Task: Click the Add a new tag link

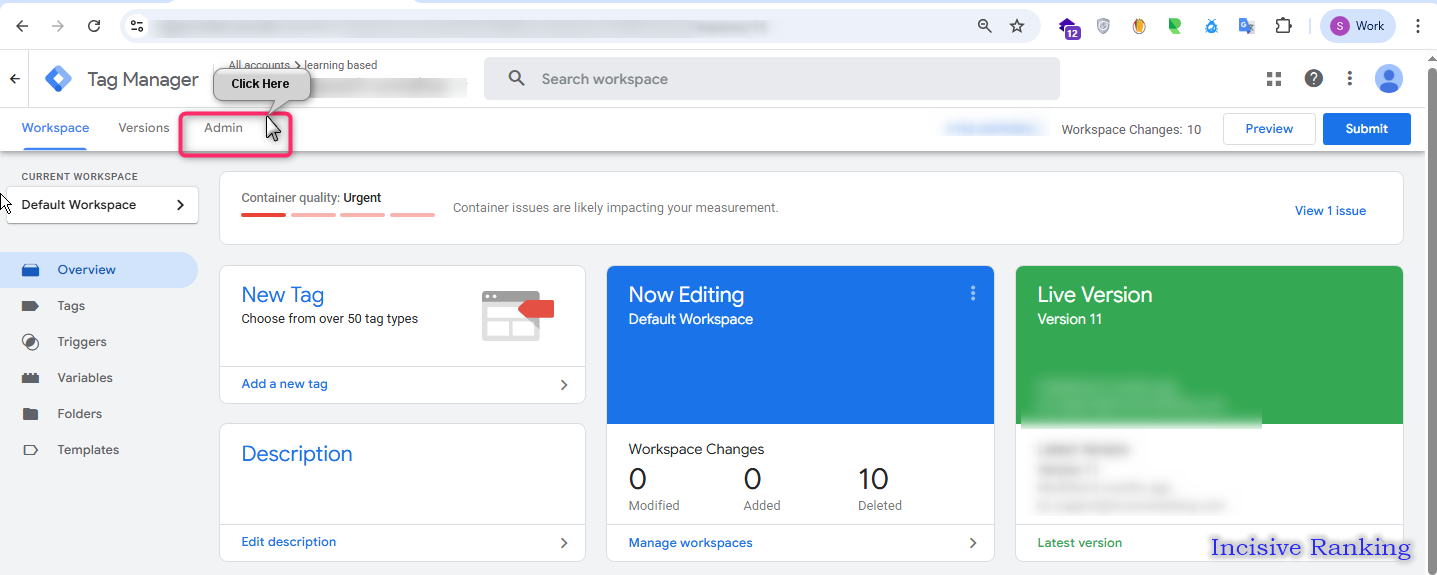Action: (284, 384)
